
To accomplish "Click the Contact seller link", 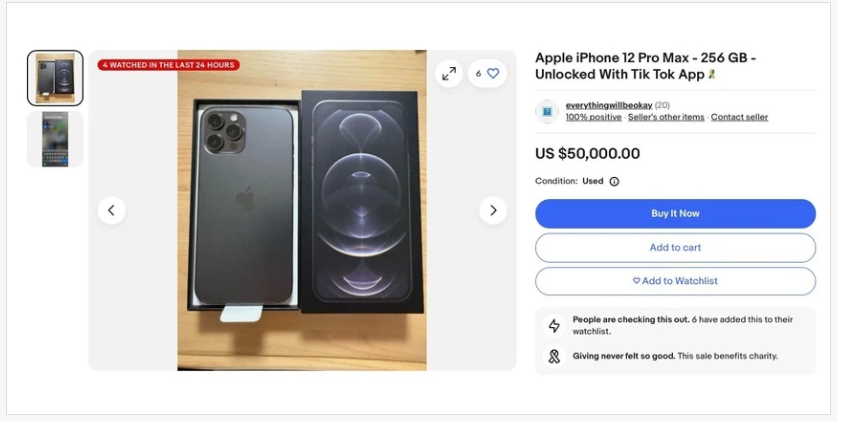I will pyautogui.click(x=739, y=117).
